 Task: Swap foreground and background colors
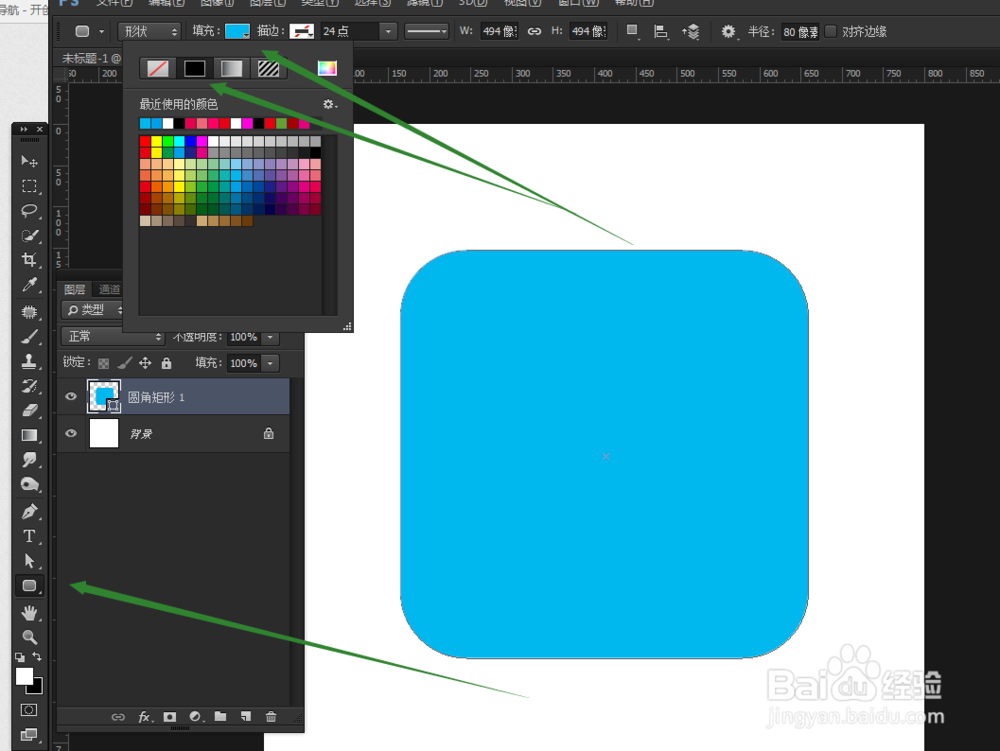pos(37,657)
